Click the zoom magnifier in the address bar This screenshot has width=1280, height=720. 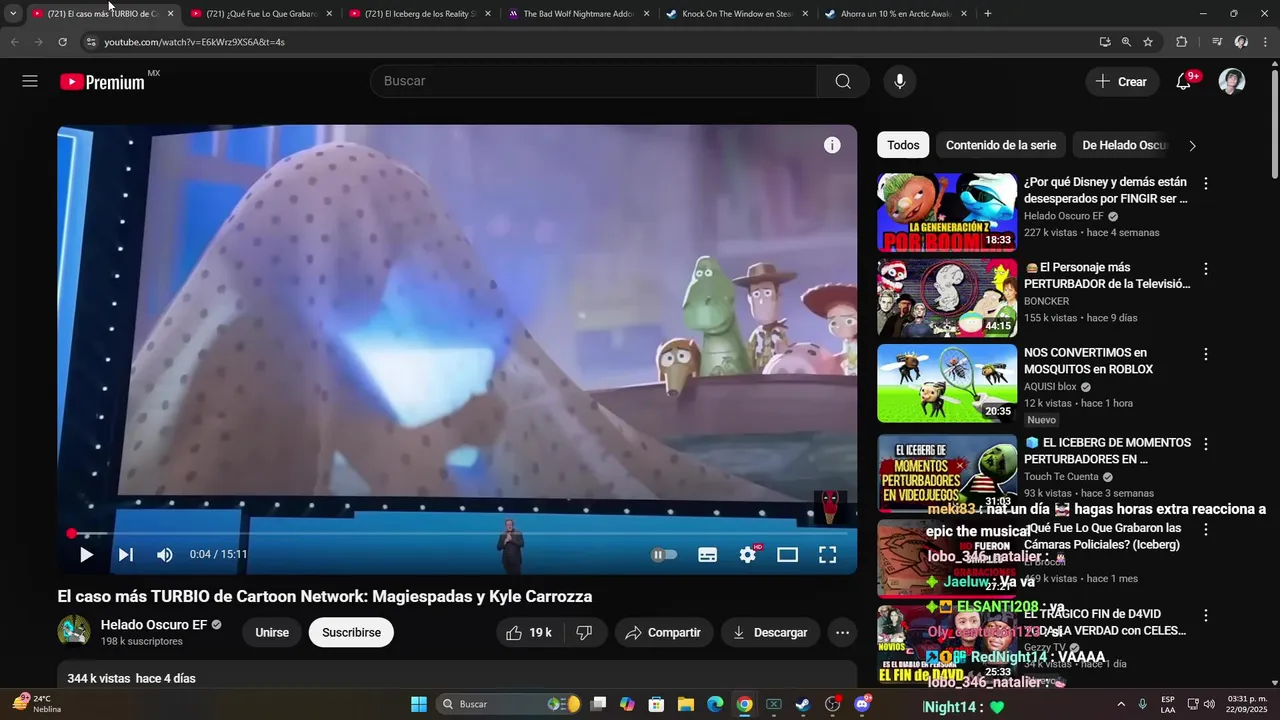pyautogui.click(x=1126, y=42)
